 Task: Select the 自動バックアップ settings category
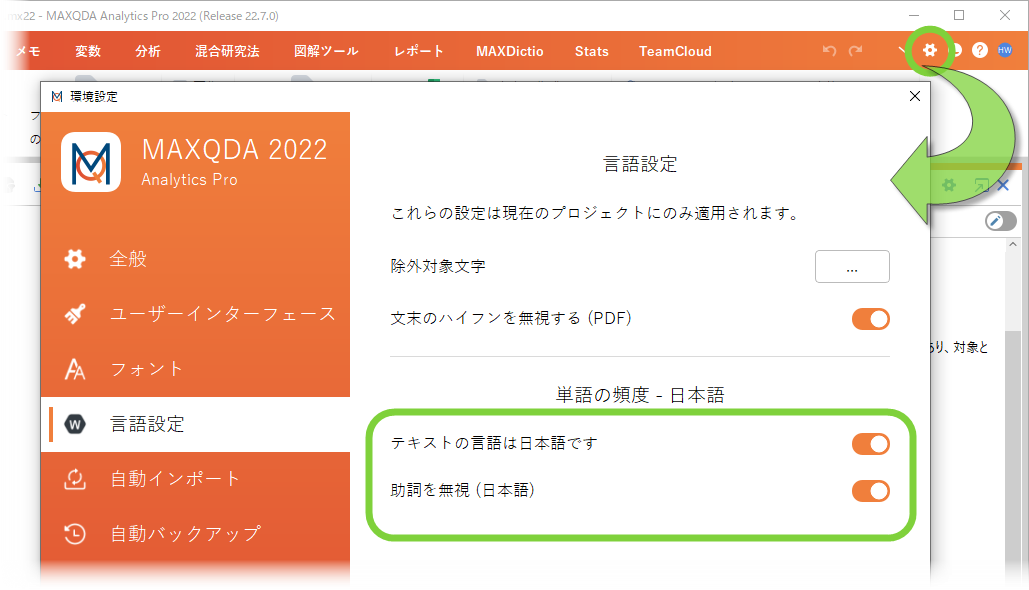pos(195,534)
